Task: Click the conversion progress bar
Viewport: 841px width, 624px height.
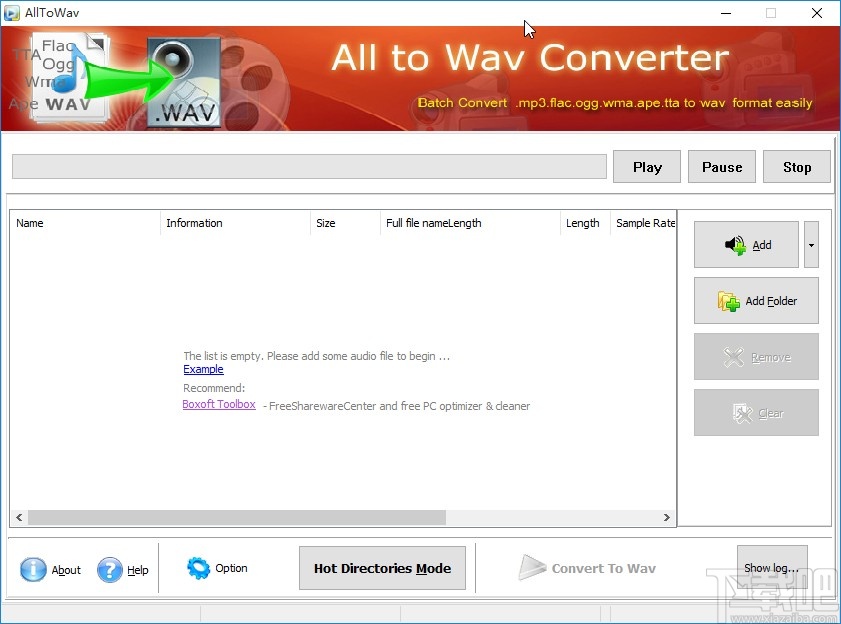Action: 308,166
